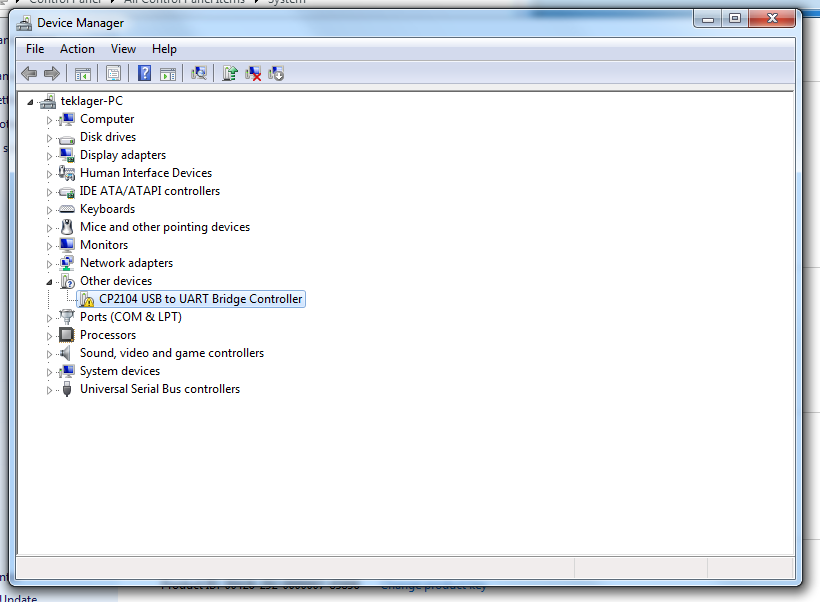
Task: Collapse the Other devices category
Action: click(x=50, y=281)
